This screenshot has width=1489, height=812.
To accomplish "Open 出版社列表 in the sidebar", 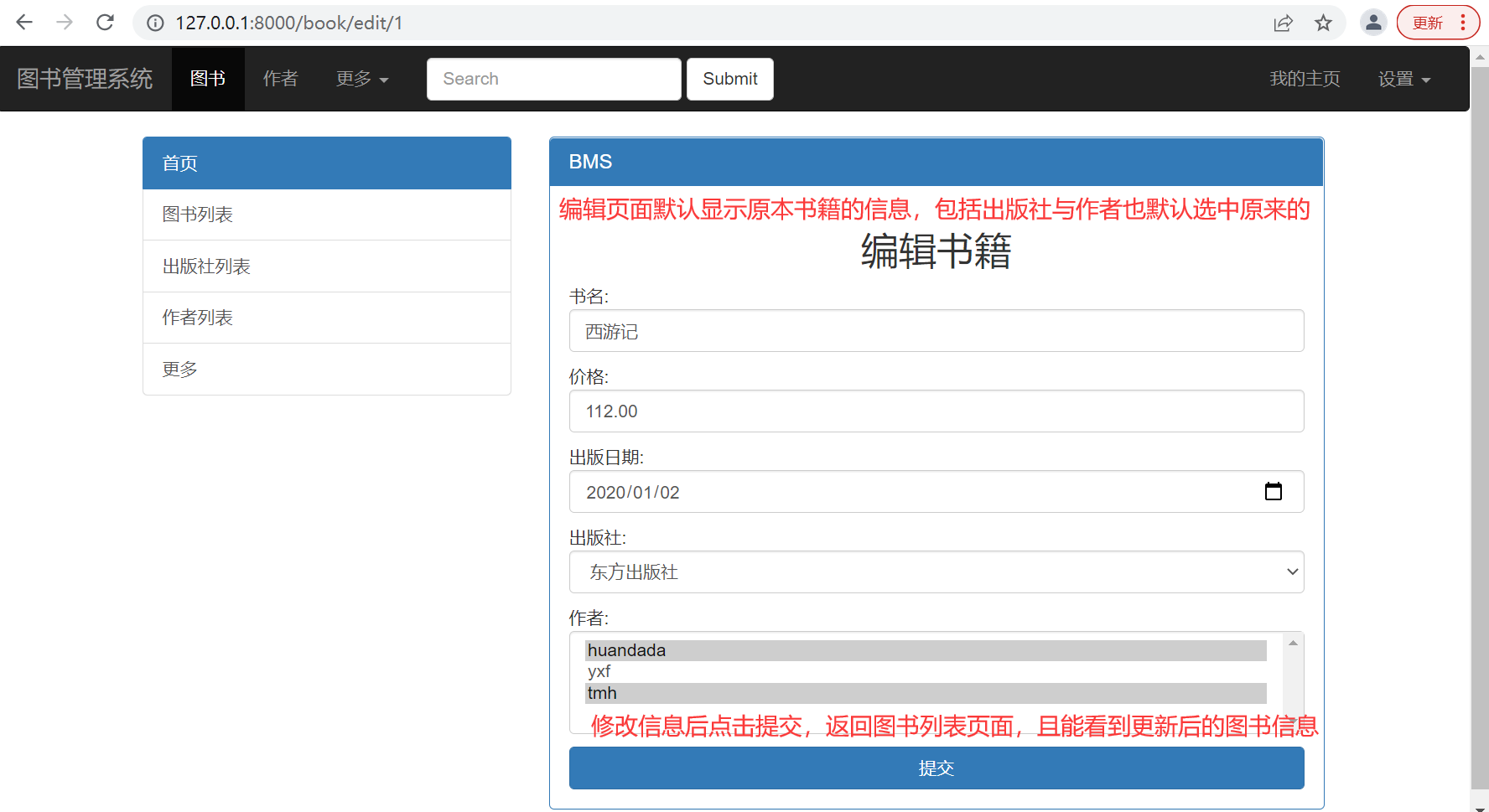I will coord(327,266).
